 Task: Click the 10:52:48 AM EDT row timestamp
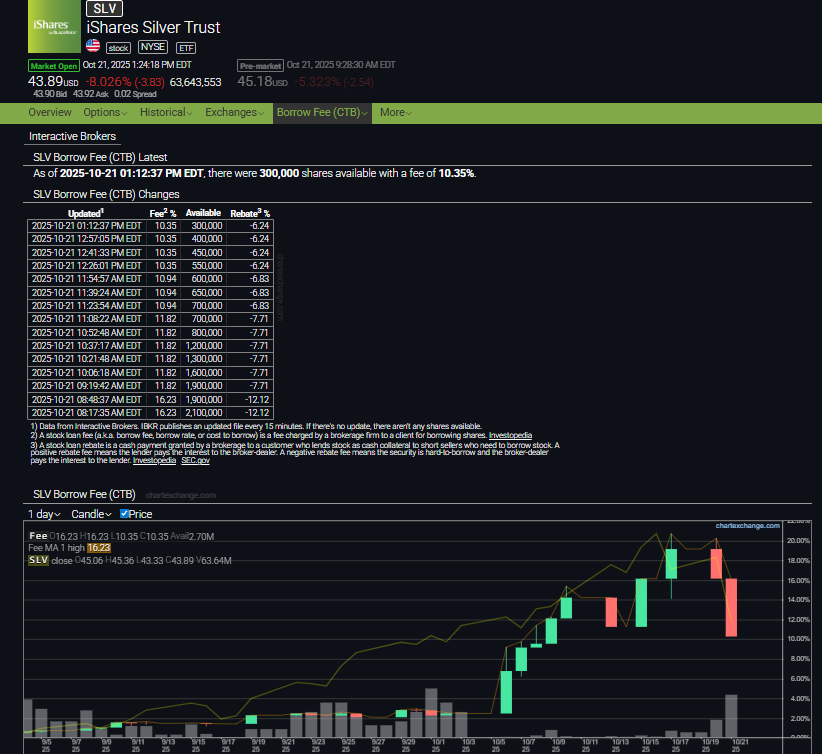pyautogui.click(x=86, y=332)
